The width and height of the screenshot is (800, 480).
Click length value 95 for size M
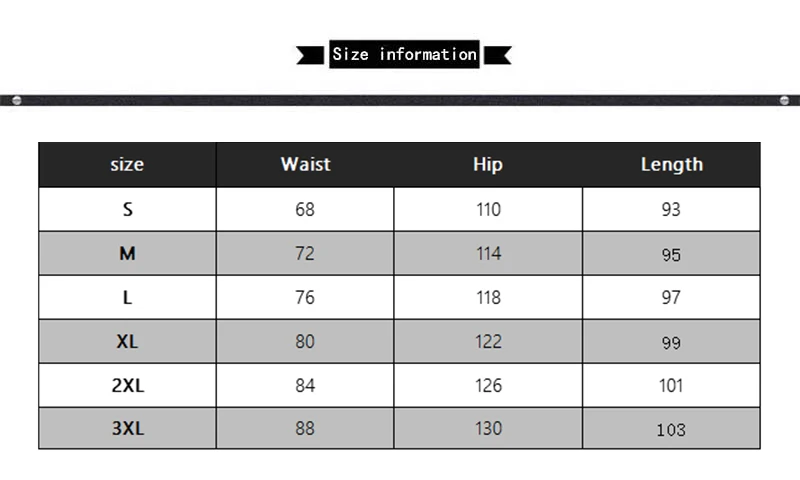pyautogui.click(x=671, y=255)
